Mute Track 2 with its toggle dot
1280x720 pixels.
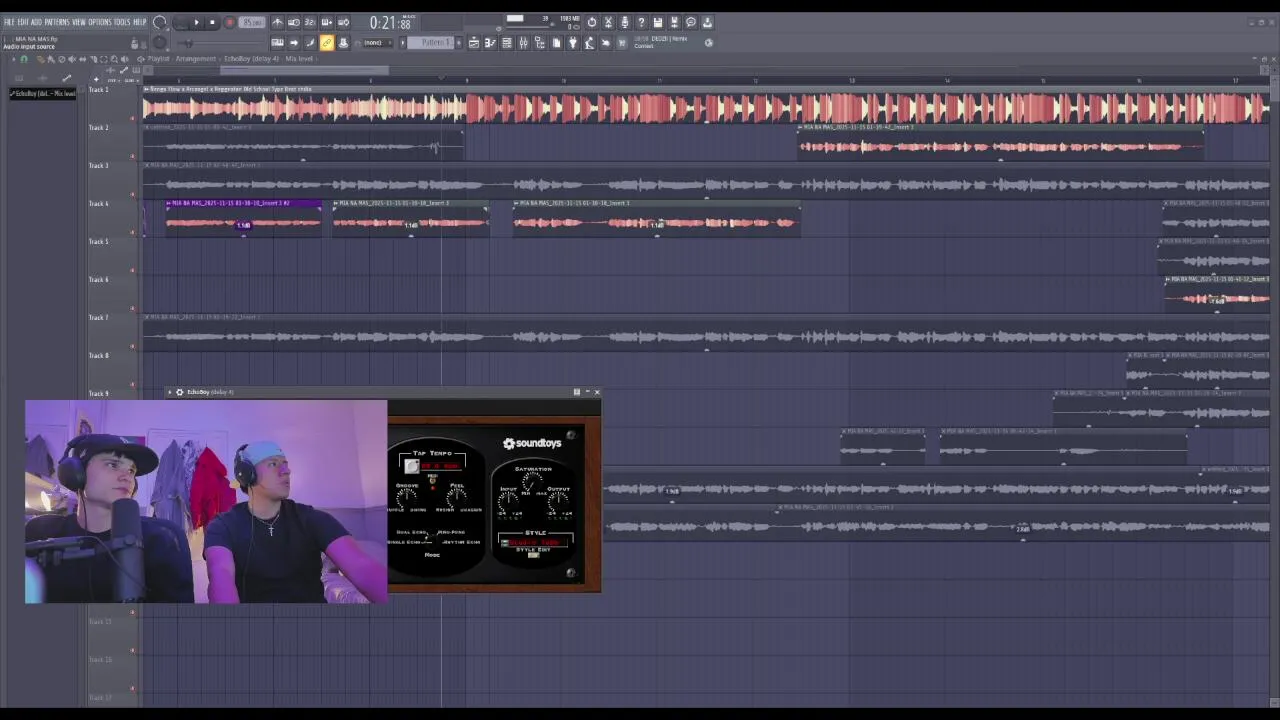[132, 156]
